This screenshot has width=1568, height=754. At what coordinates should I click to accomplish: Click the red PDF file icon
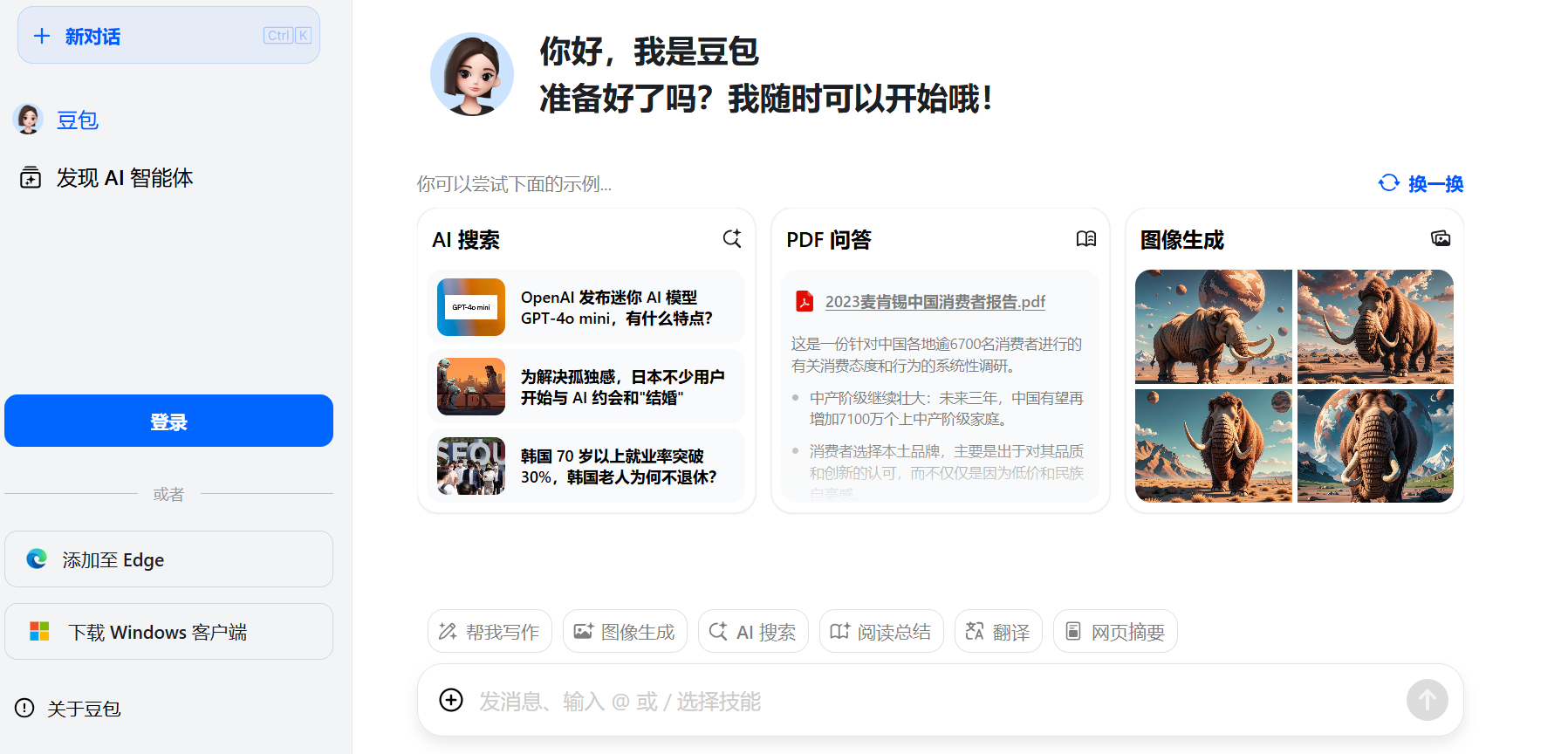804,301
